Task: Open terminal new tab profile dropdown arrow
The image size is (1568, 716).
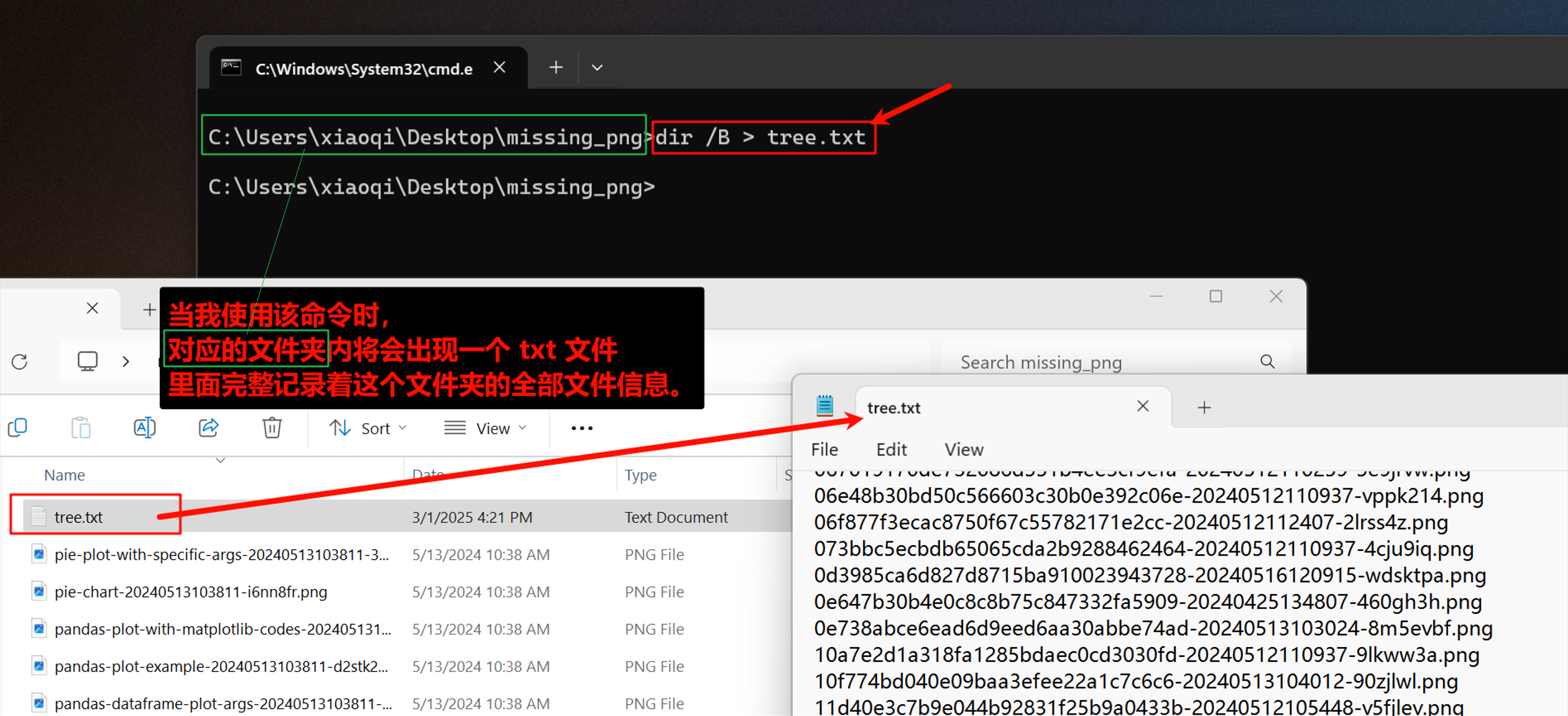Action: (597, 67)
